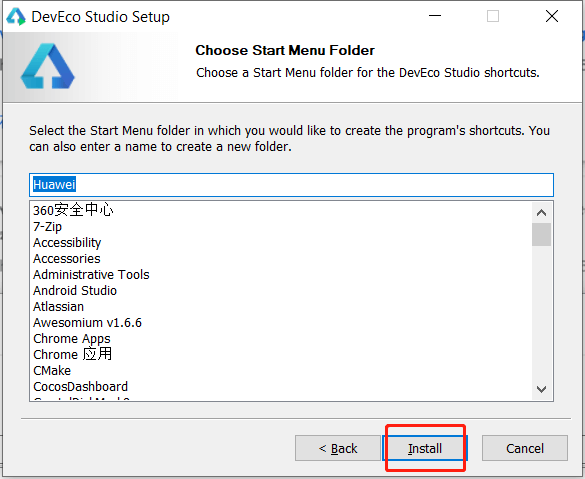Click the list's scroll down arrow
This screenshot has height=479, width=585.
point(541,389)
